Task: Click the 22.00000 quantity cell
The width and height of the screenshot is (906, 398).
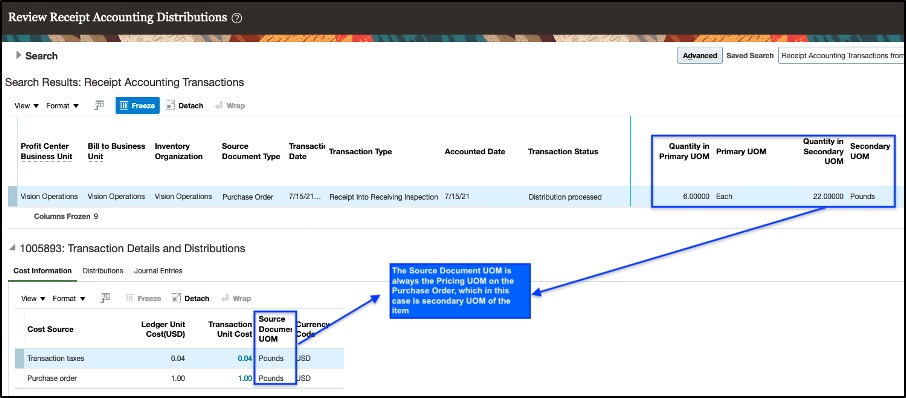Action: coord(827,196)
